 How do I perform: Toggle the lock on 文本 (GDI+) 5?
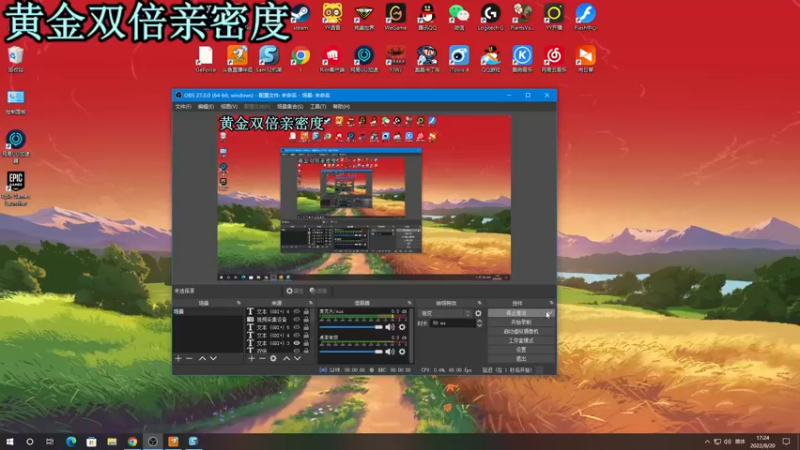[x=306, y=328]
